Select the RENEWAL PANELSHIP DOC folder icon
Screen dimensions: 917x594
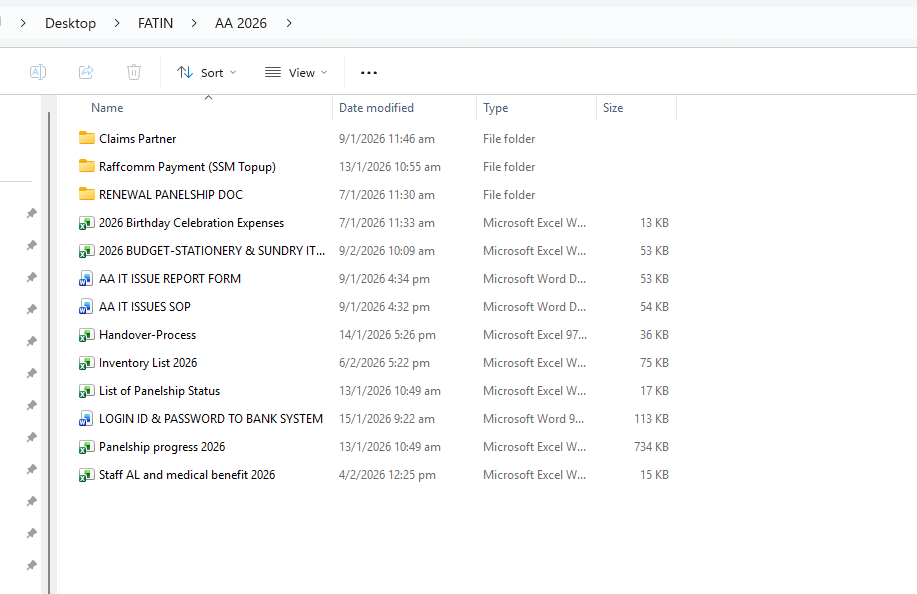[86, 195]
